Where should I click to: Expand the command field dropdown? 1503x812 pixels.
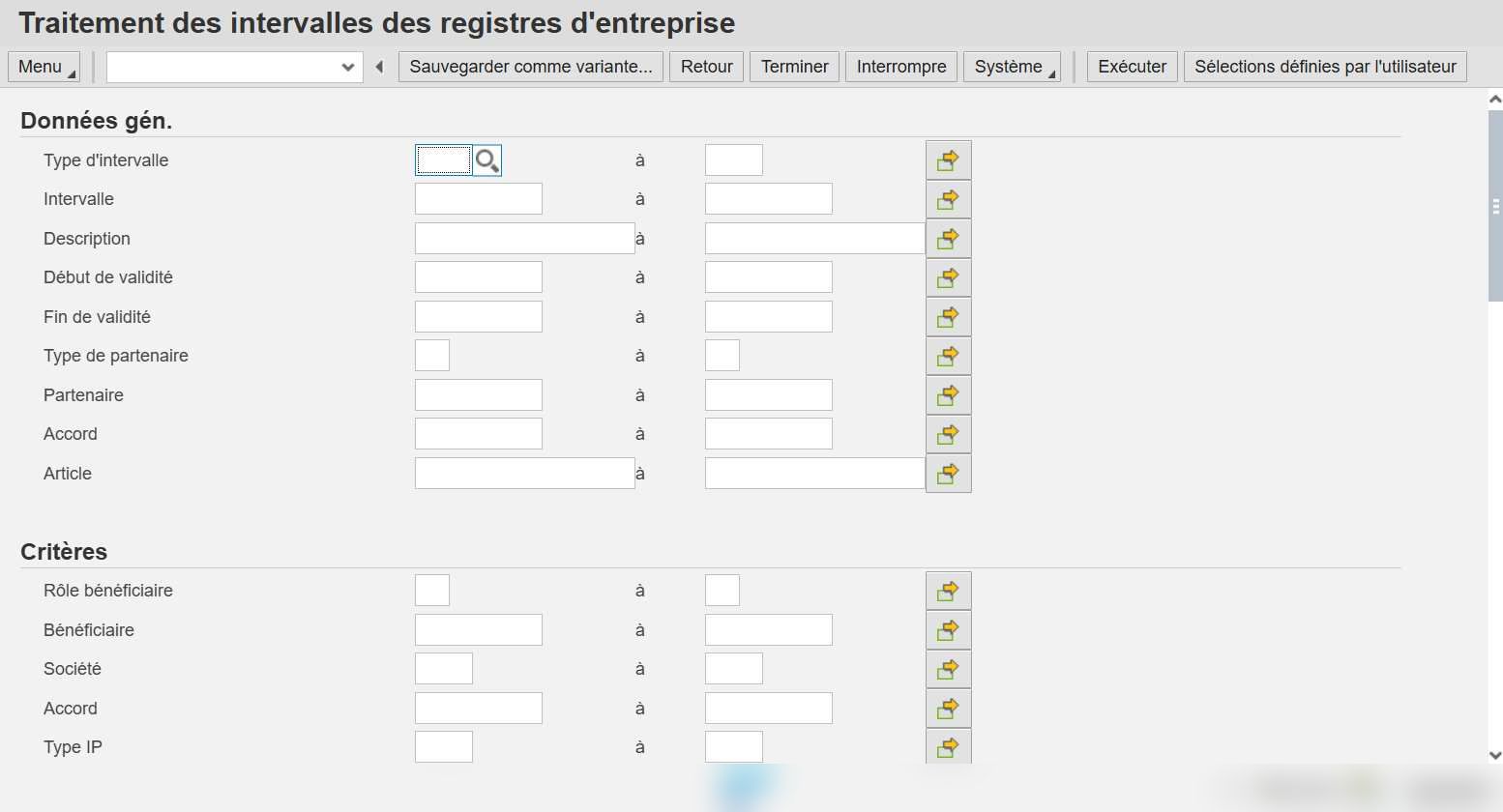(348, 68)
